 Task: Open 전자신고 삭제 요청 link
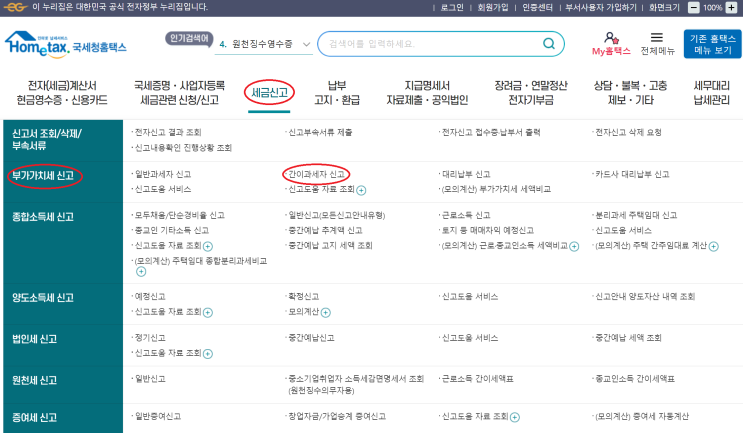[x=628, y=132]
